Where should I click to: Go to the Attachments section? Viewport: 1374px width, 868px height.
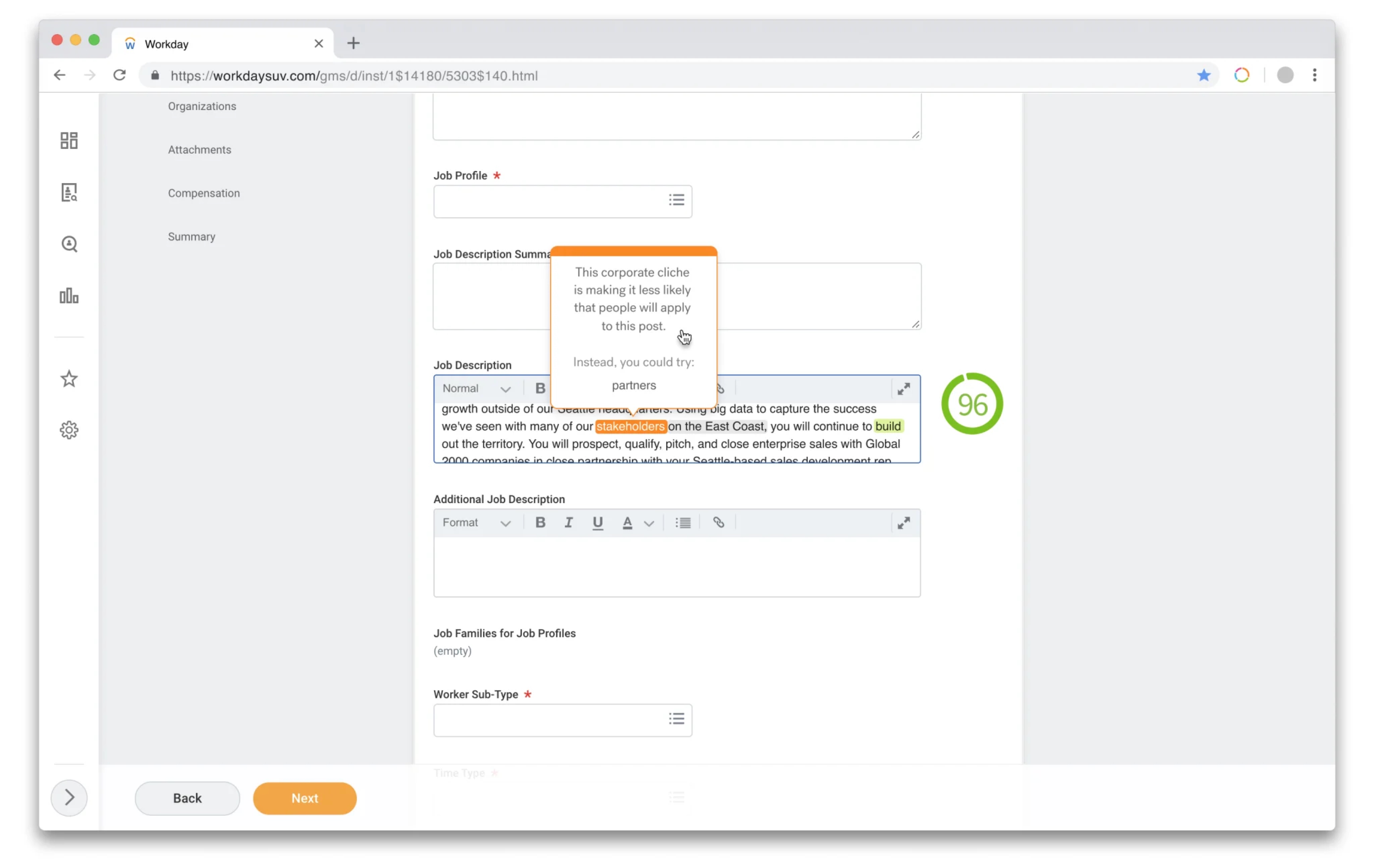(x=199, y=150)
